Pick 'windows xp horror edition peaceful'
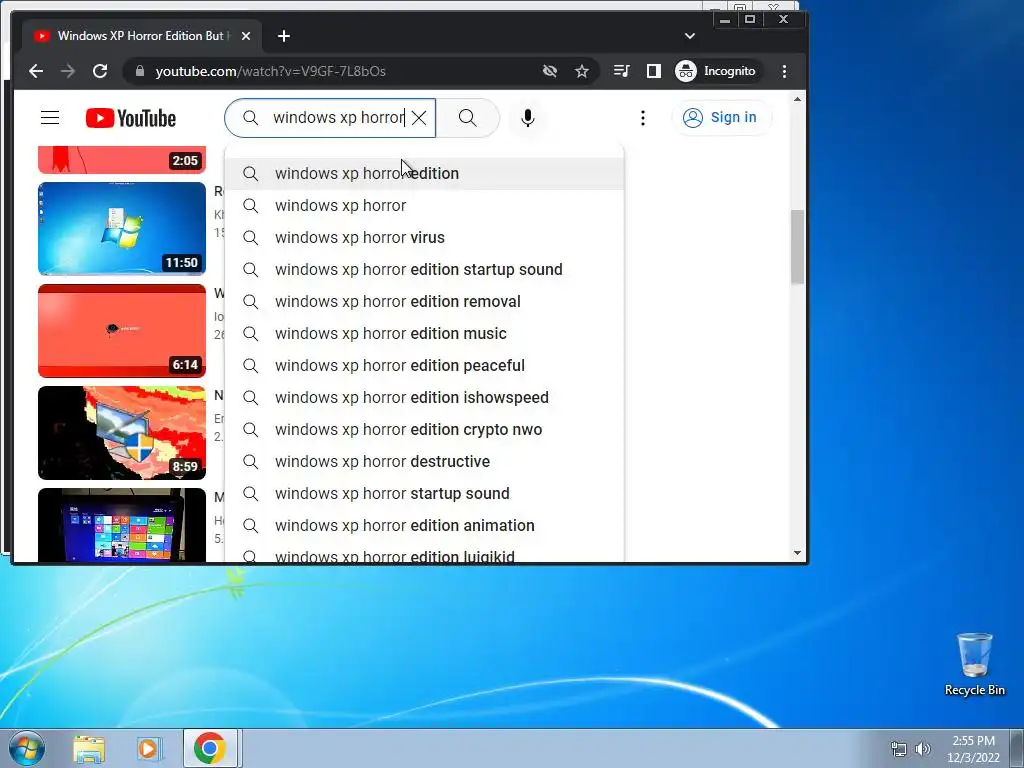This screenshot has height=768, width=1024. point(424,366)
